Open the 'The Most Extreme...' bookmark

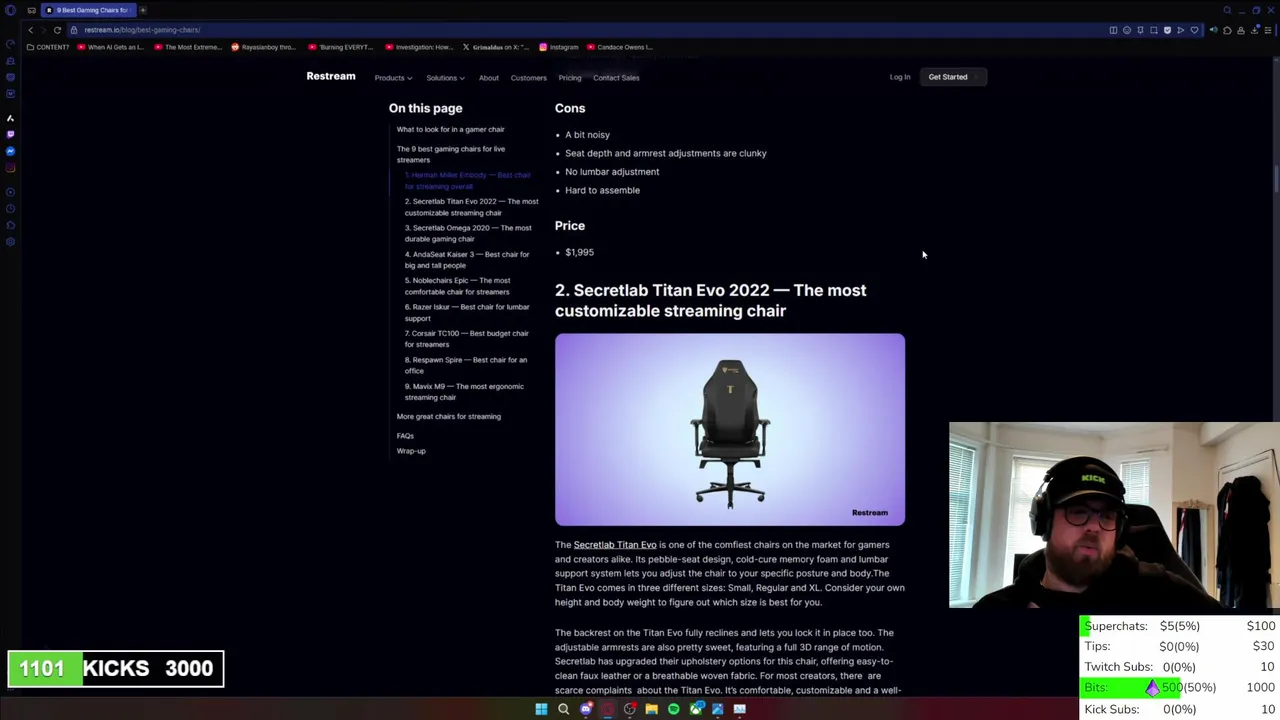tap(188, 47)
